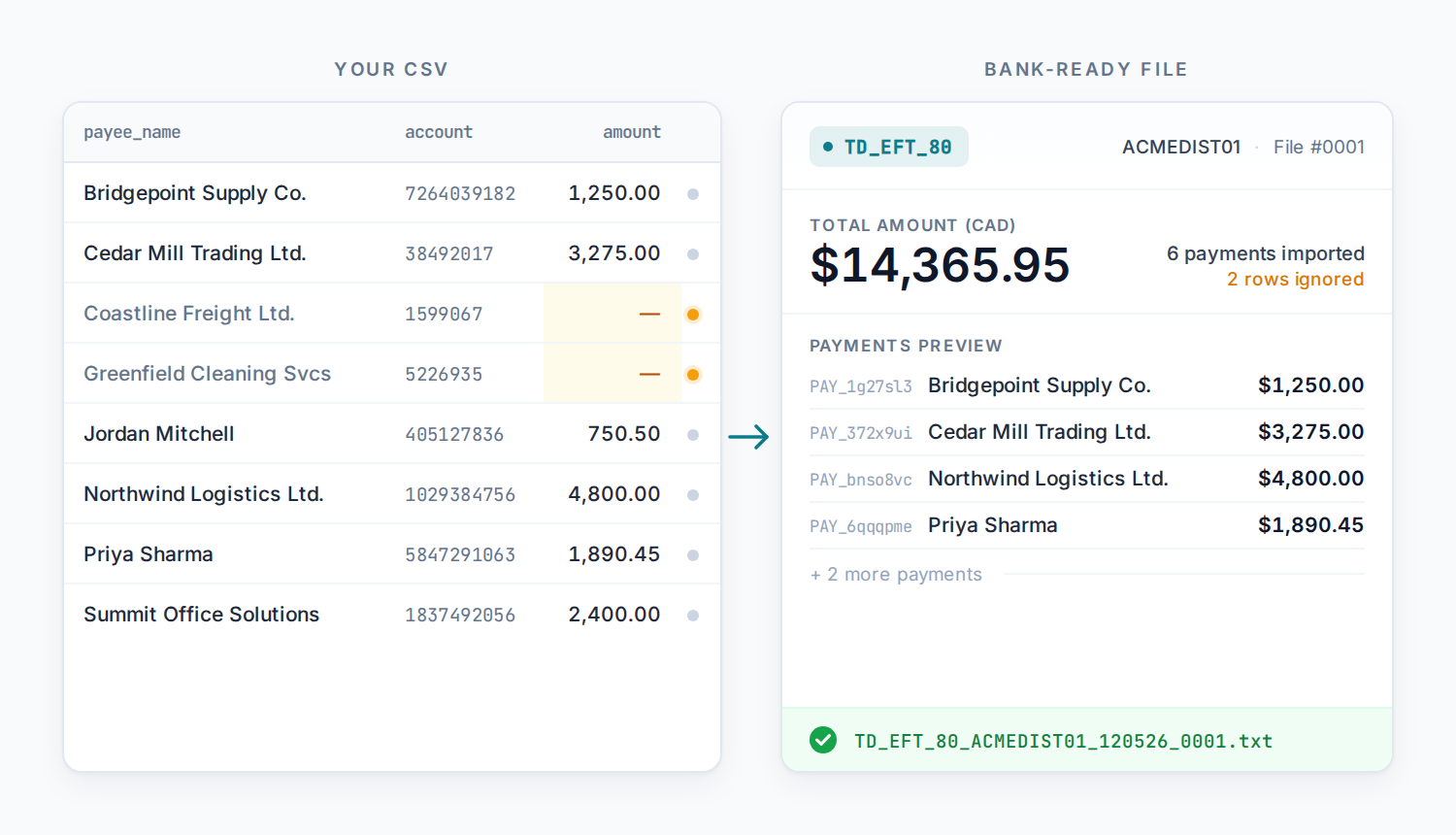Select the Bridgepoint Supply Co. CSV row name
The height and width of the screenshot is (835, 1456).
(195, 193)
